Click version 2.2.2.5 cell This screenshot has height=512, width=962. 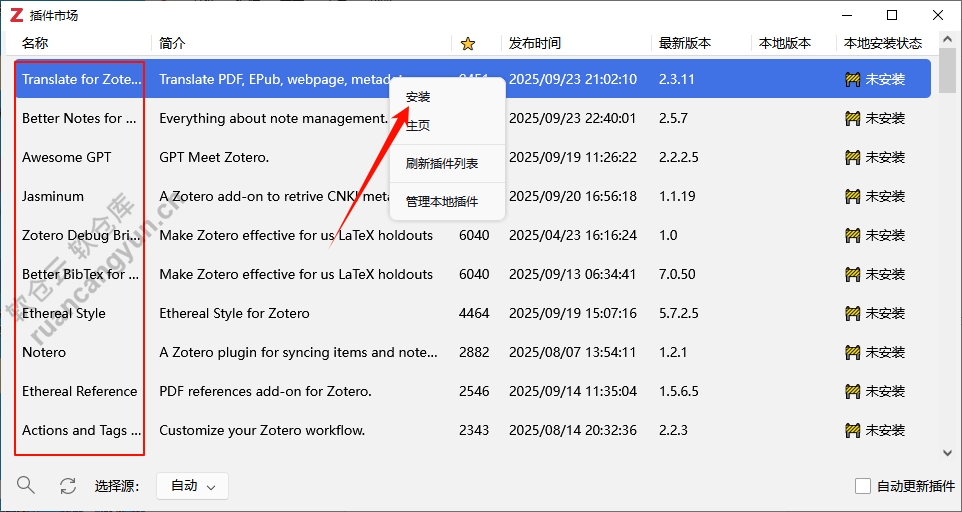(x=679, y=158)
